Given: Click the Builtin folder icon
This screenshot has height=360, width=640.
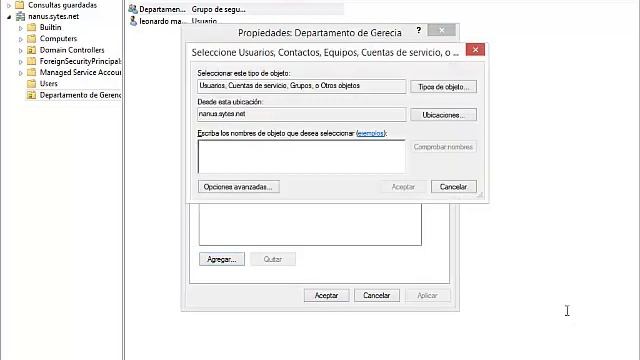Looking at the screenshot, I should tap(31, 27).
